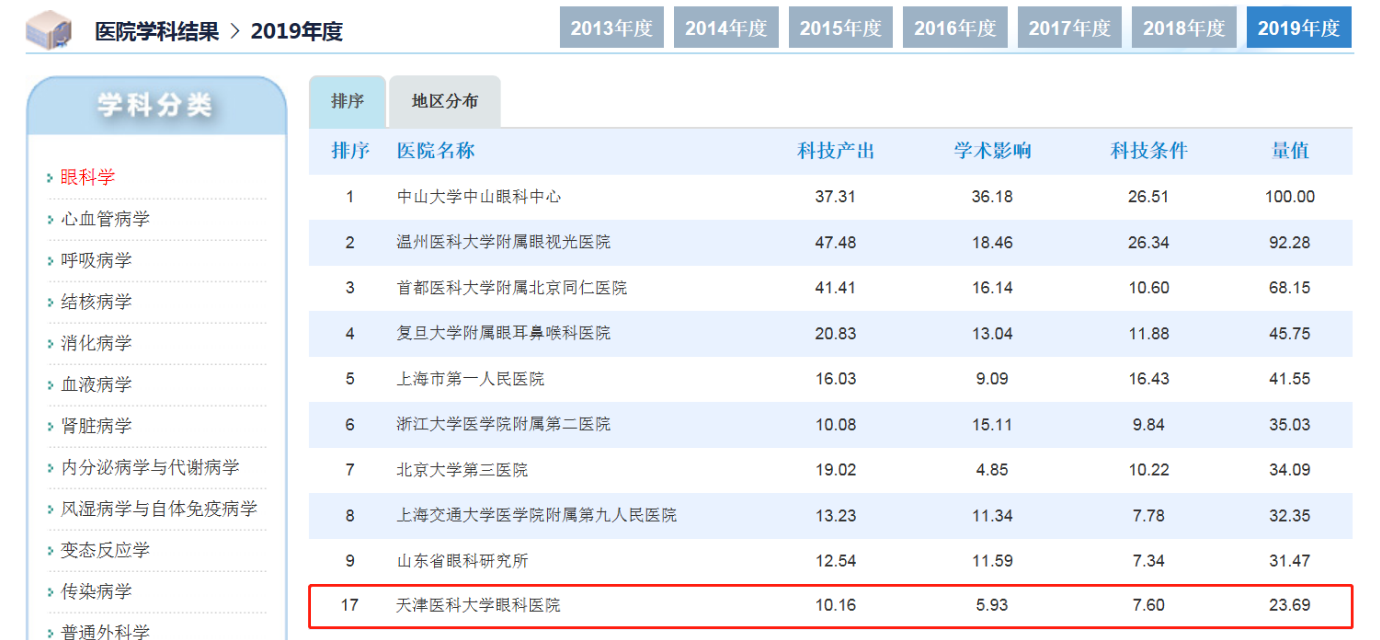This screenshot has height=640, width=1380.
Task: Click the 学术影响 column header
Action: point(992,151)
